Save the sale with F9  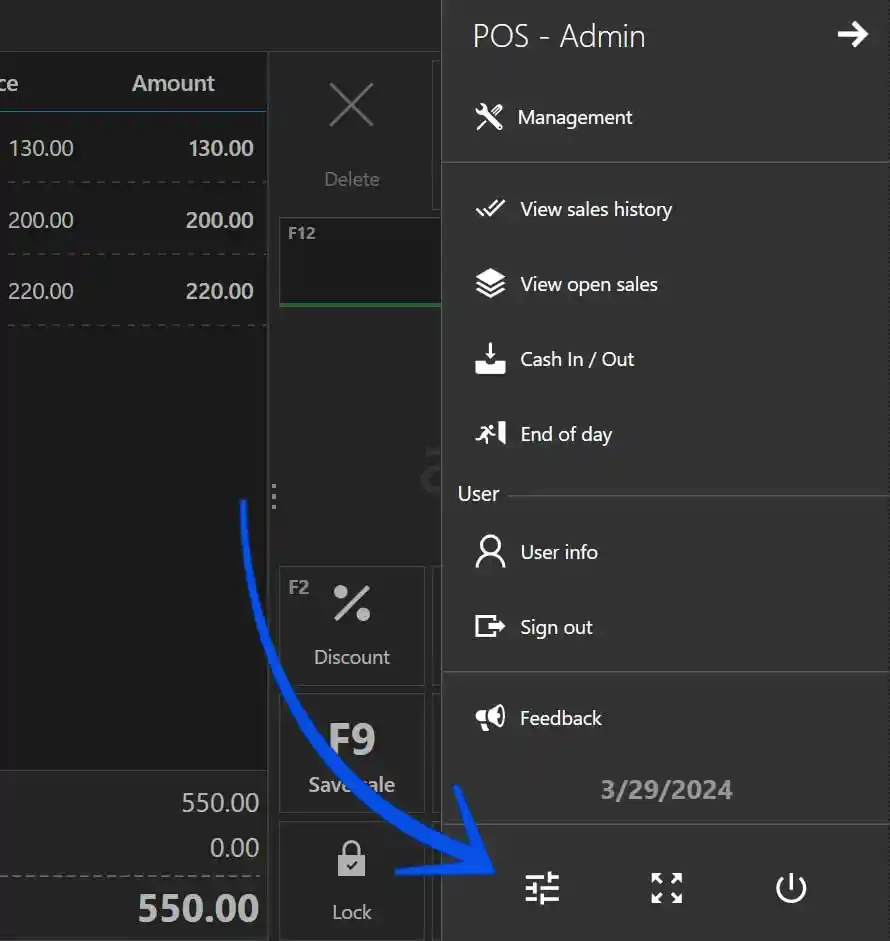point(352,753)
